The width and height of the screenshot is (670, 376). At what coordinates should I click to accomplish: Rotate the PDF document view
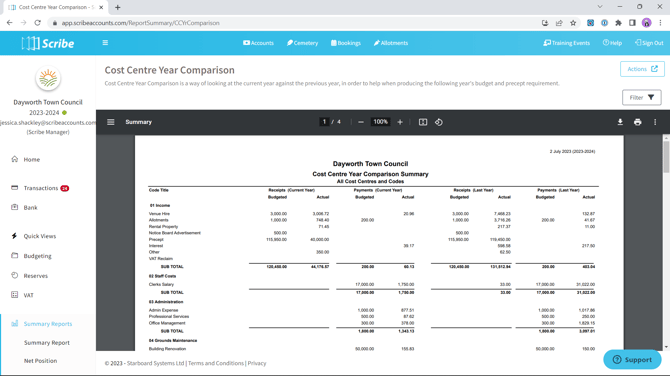click(x=439, y=122)
